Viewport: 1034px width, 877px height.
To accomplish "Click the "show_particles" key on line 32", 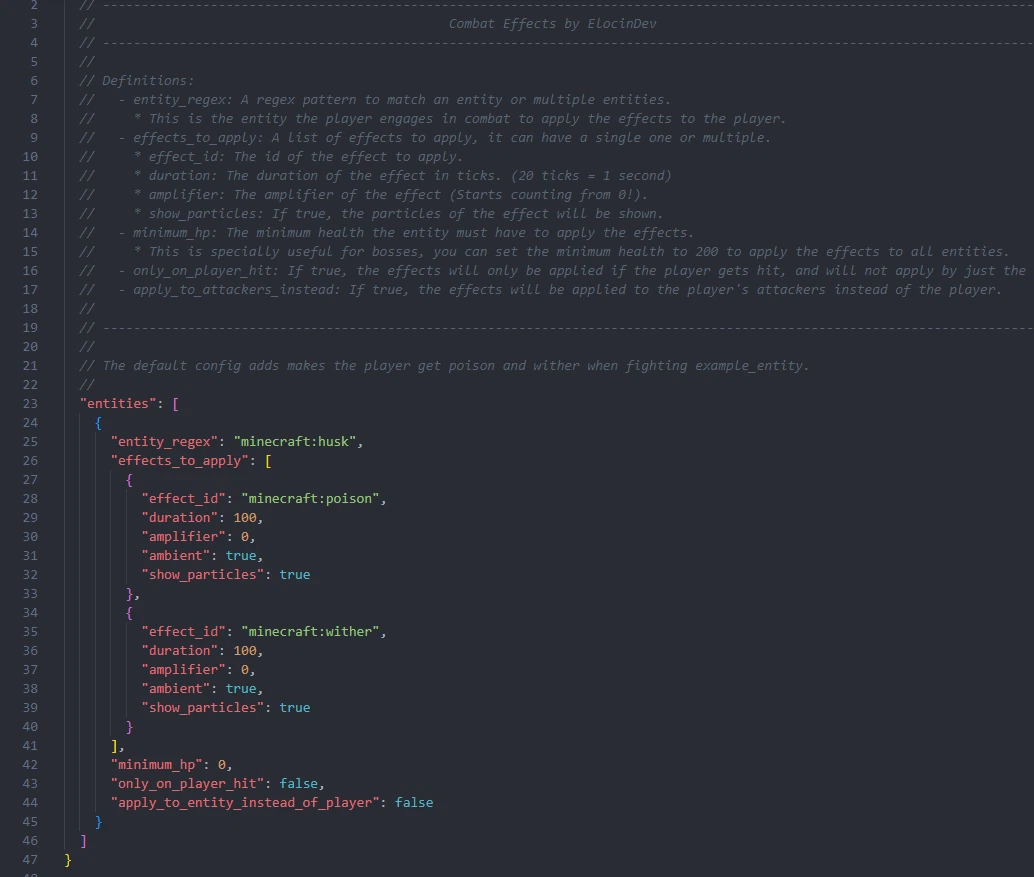I will [x=202, y=575].
